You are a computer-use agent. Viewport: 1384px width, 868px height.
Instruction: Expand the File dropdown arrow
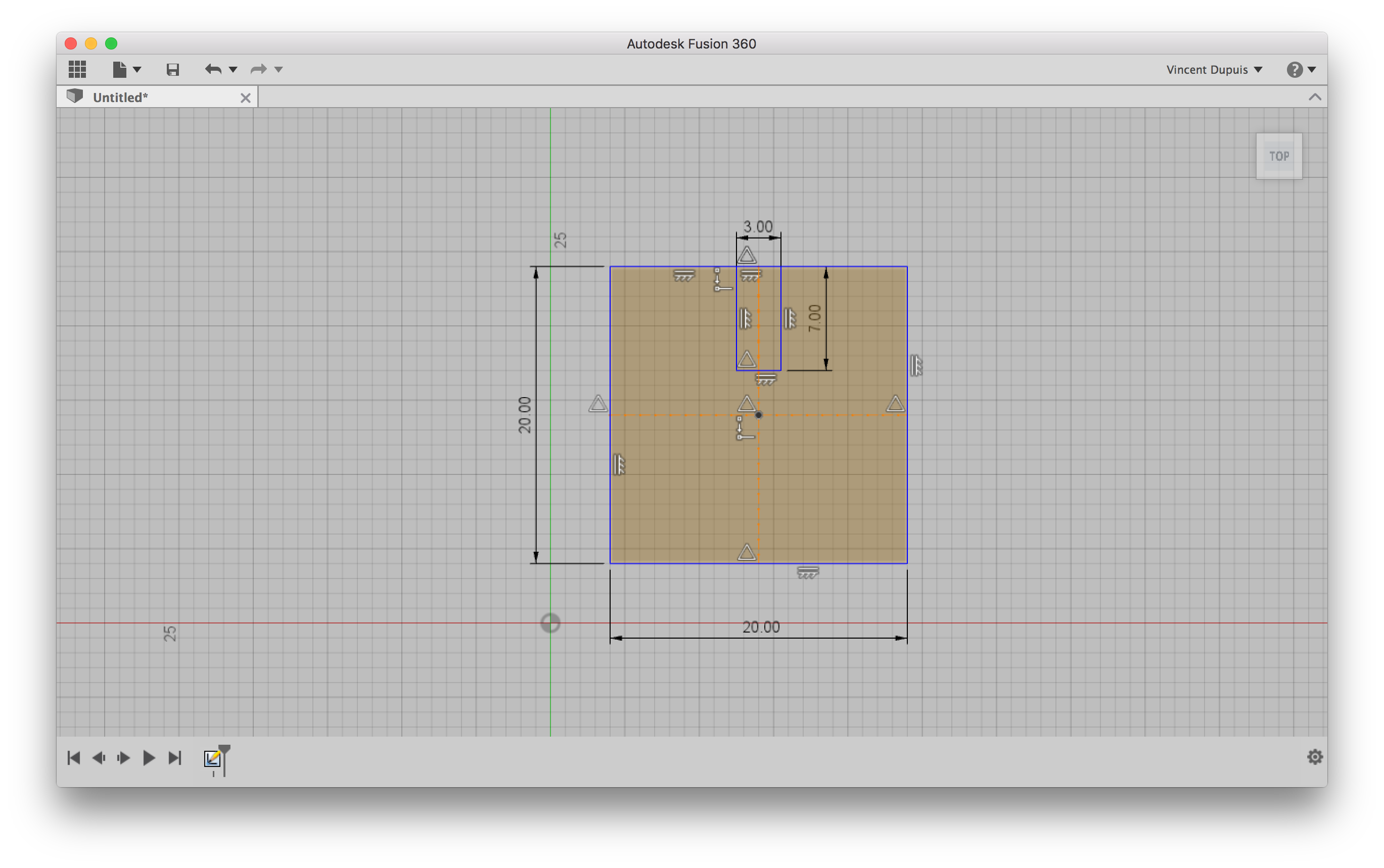click(137, 69)
